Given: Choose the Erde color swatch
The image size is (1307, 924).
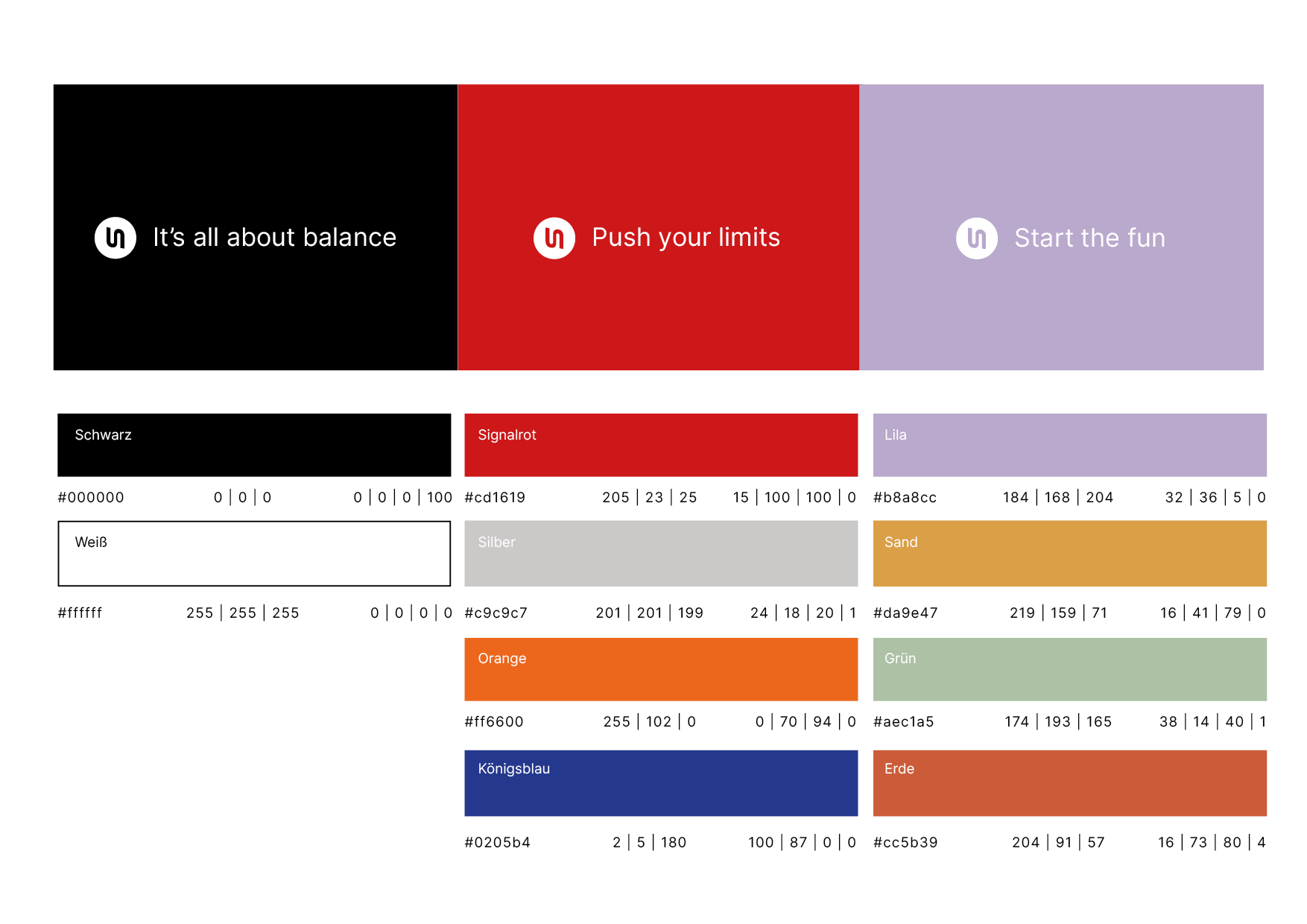Looking at the screenshot, I should pos(1069,783).
